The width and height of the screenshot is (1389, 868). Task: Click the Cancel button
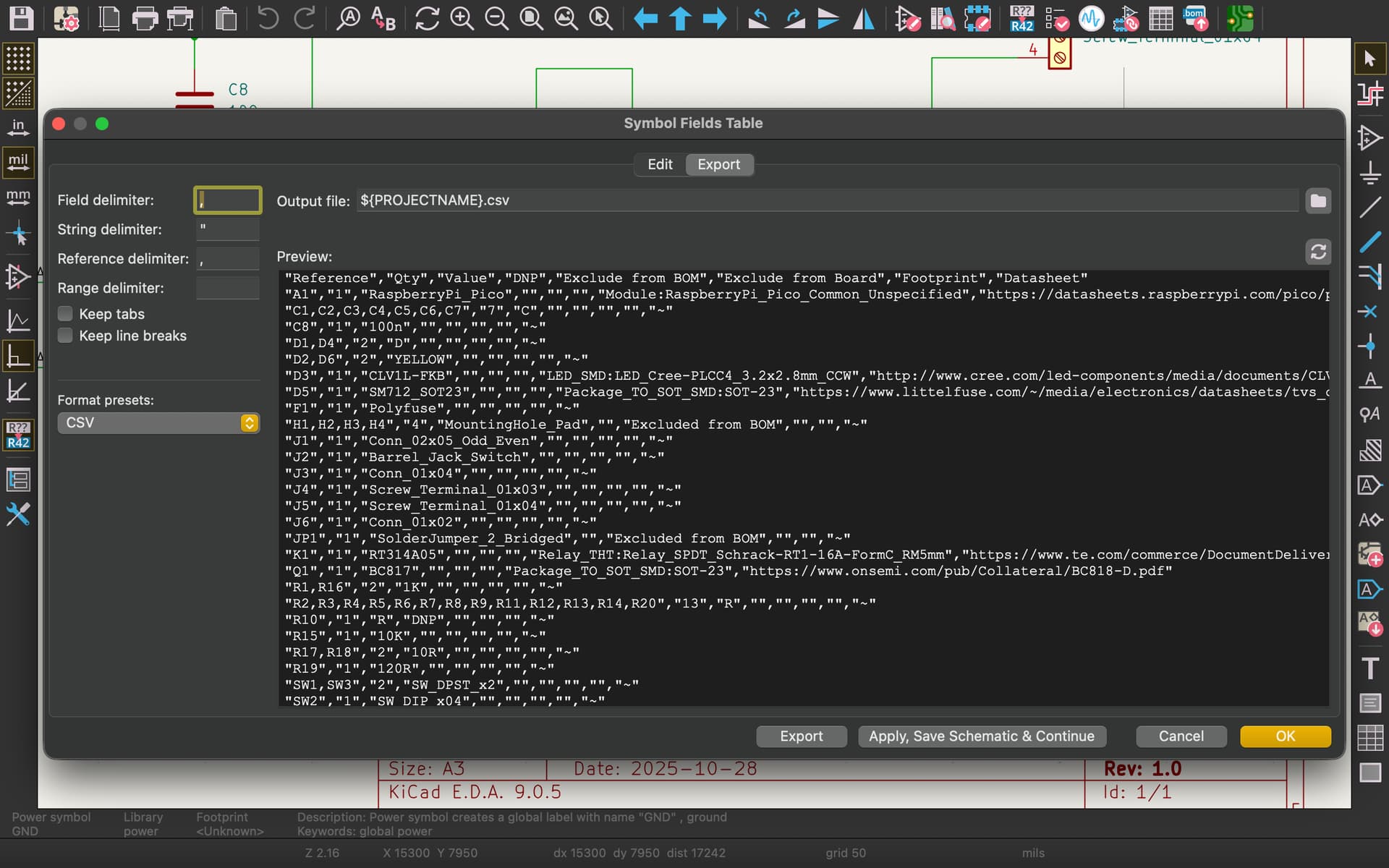[1181, 736]
